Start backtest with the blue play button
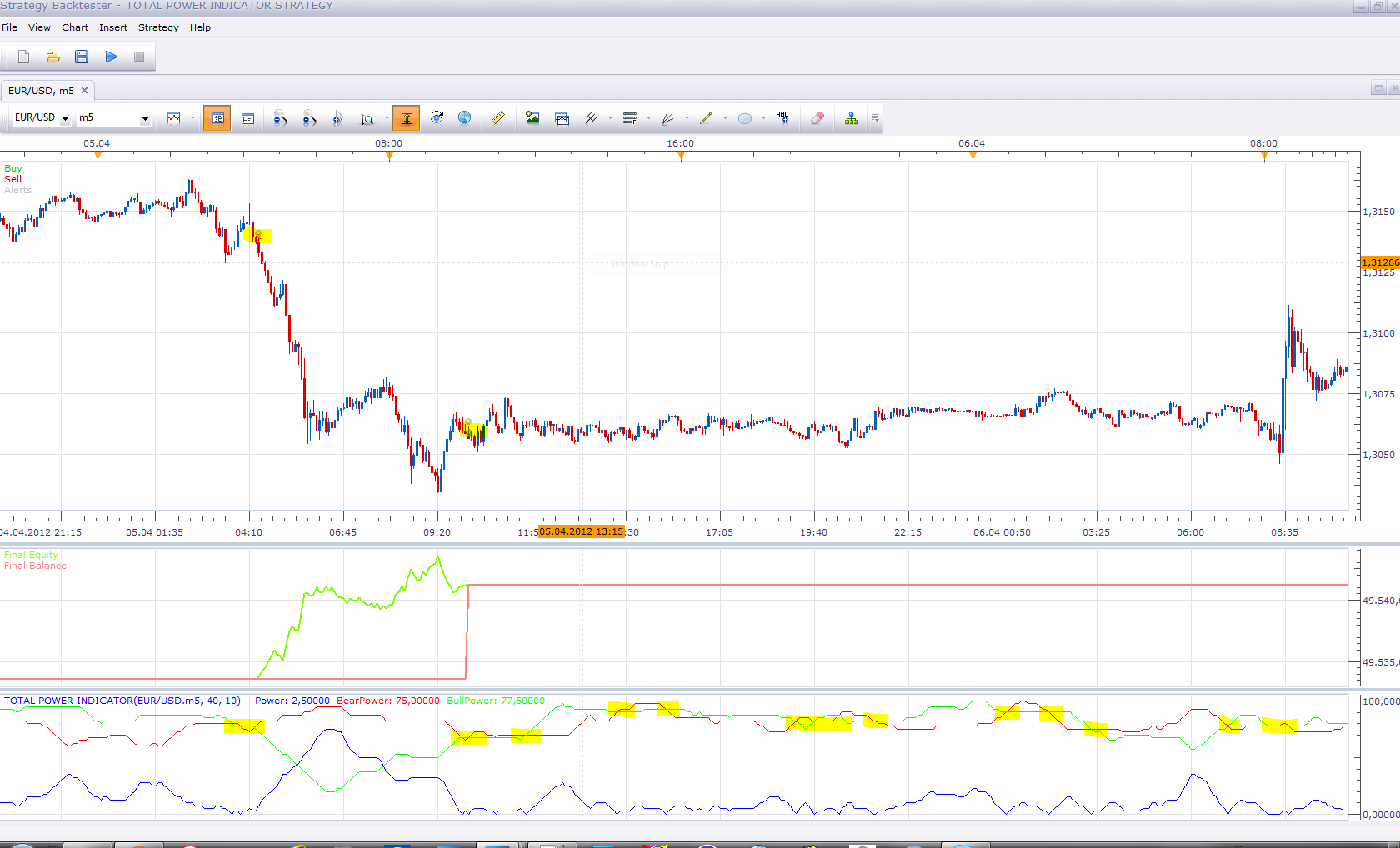The width and height of the screenshot is (1400, 848). tap(111, 57)
